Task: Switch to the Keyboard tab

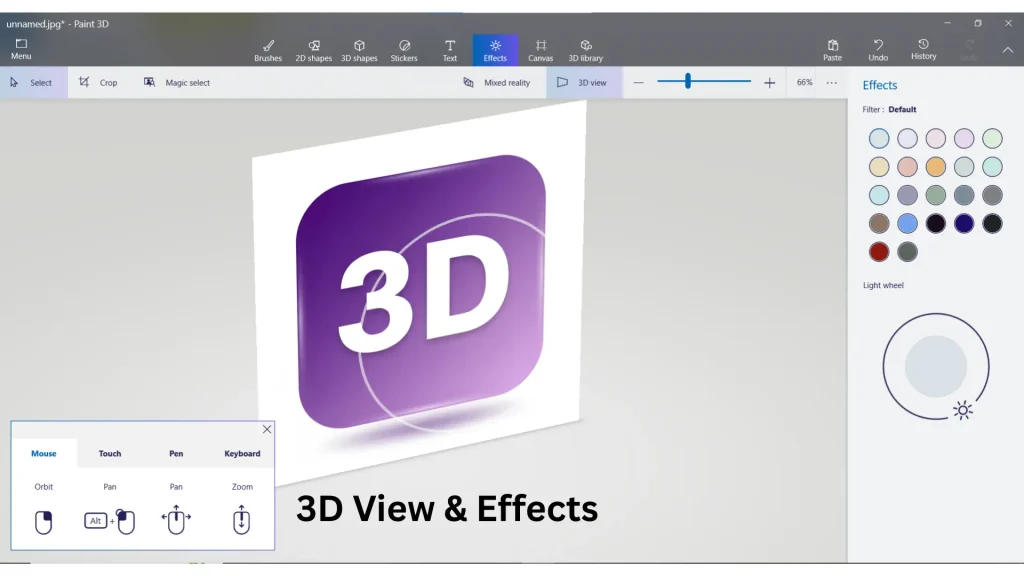Action: (242, 453)
